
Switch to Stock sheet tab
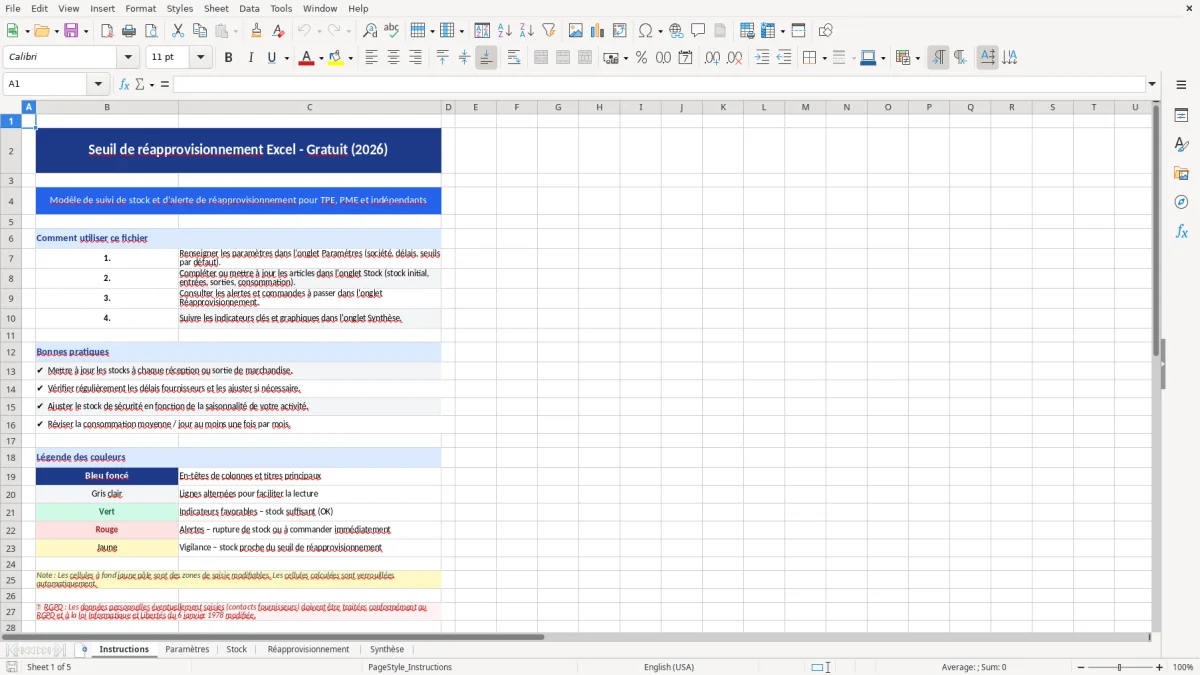click(x=236, y=649)
